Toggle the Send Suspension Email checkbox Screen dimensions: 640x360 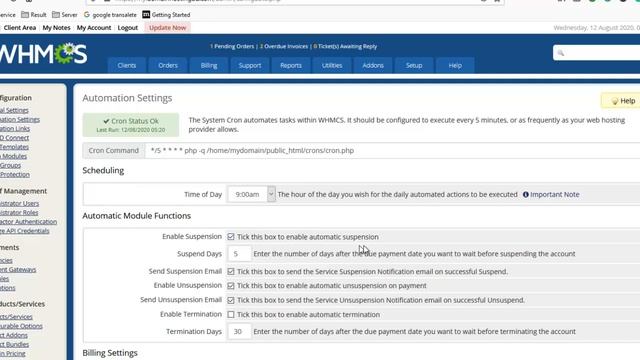click(231, 271)
